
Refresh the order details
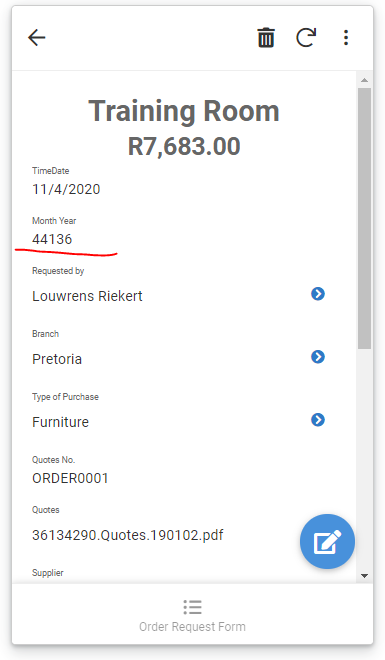click(306, 37)
